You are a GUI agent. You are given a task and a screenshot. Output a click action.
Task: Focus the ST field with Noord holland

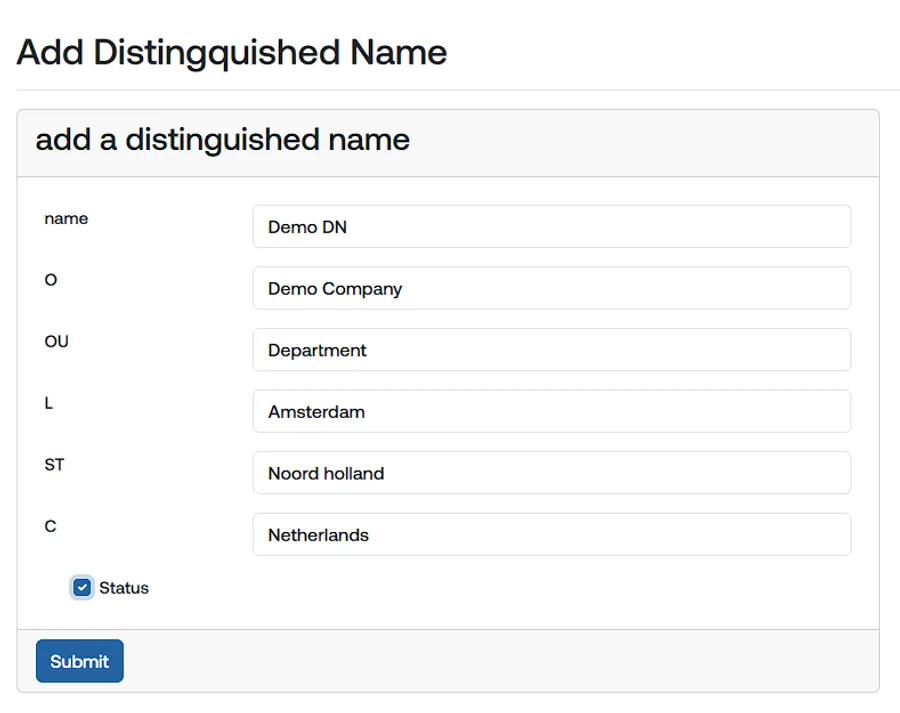pyautogui.click(x=551, y=473)
